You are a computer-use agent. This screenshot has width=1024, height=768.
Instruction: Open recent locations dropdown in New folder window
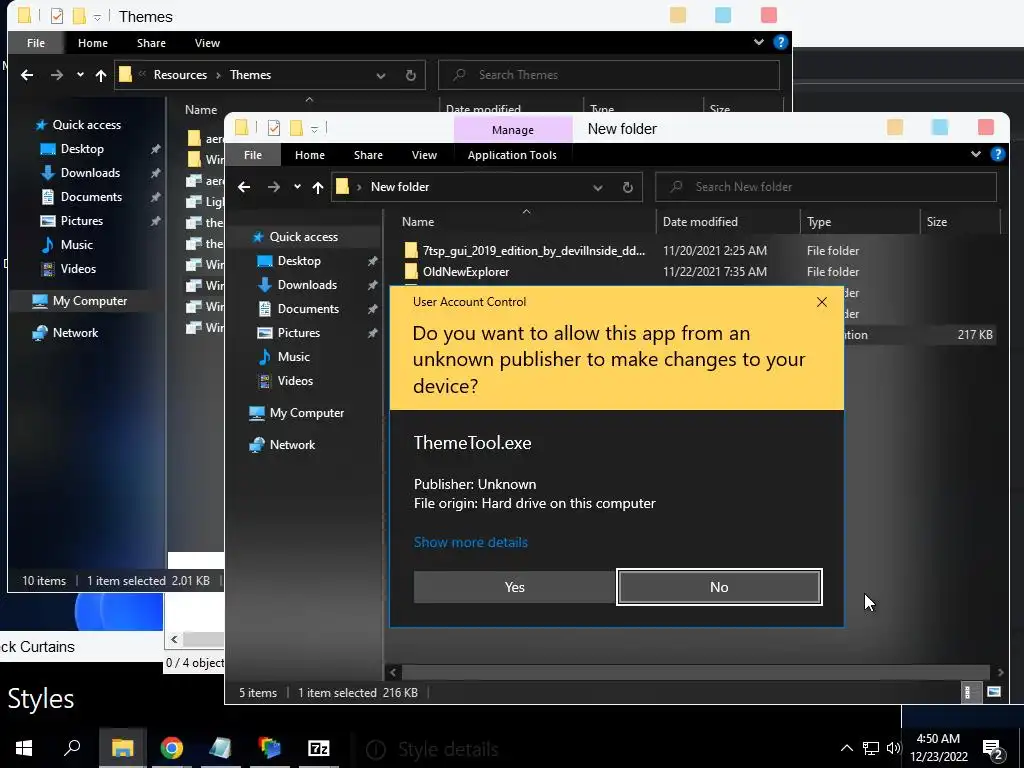click(x=297, y=187)
